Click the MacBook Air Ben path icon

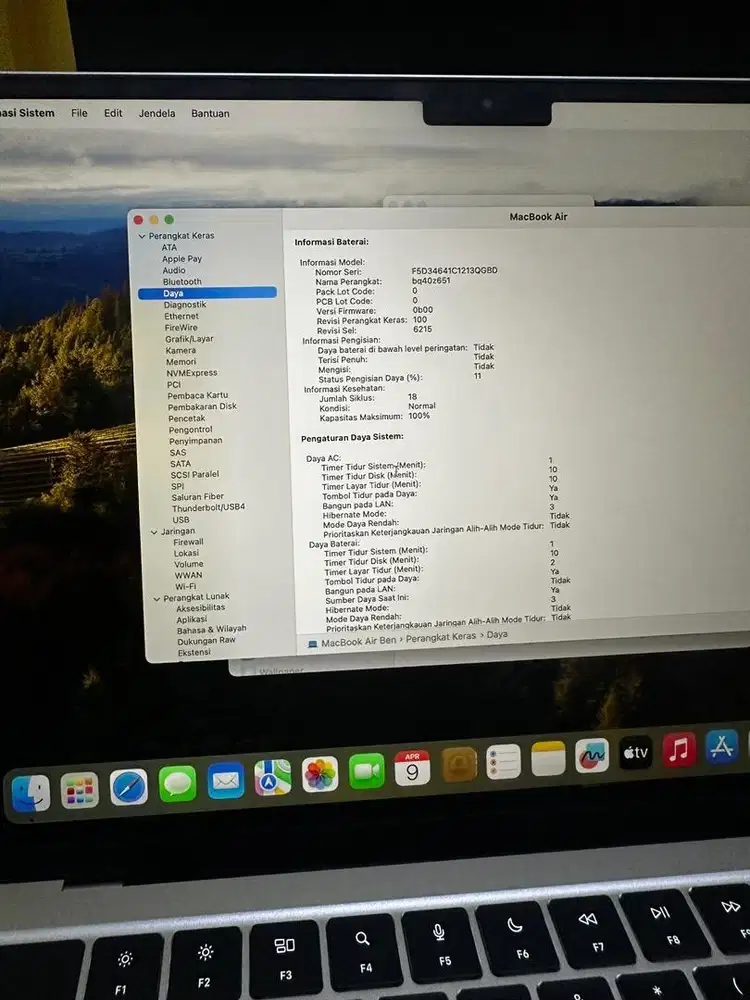click(312, 644)
